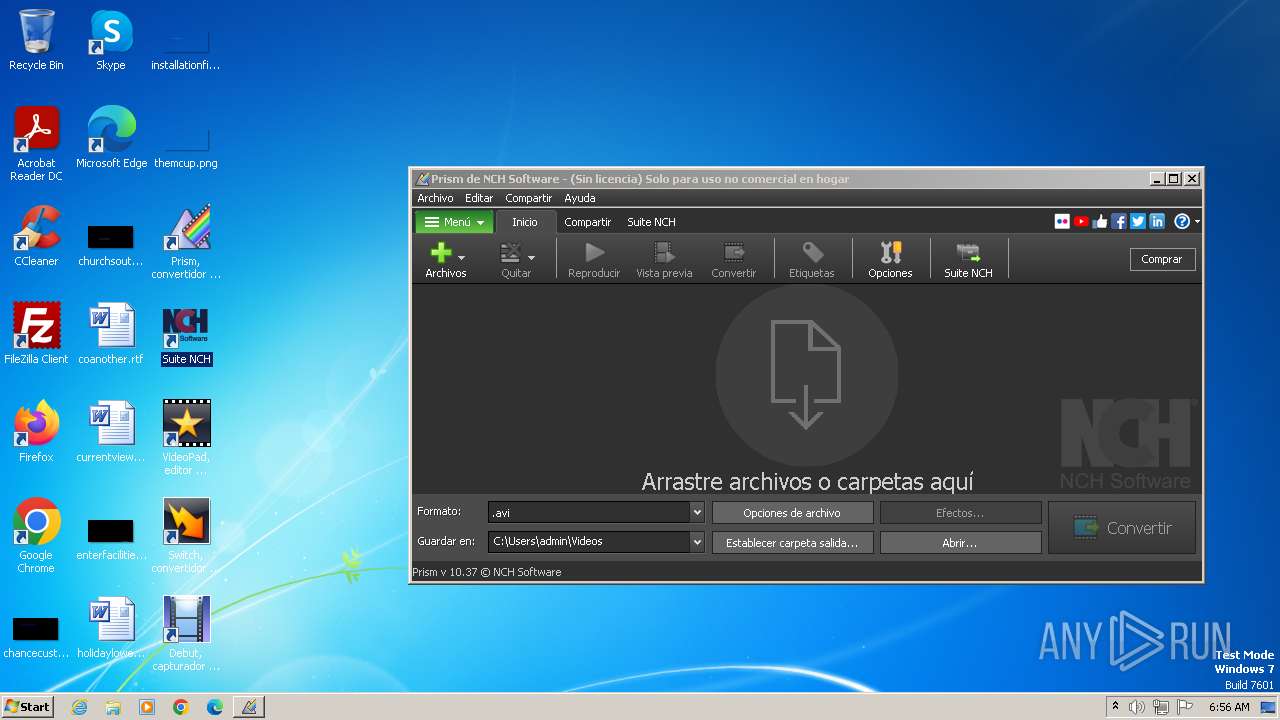
Task: Switch to the Inicio tab
Action: click(525, 222)
